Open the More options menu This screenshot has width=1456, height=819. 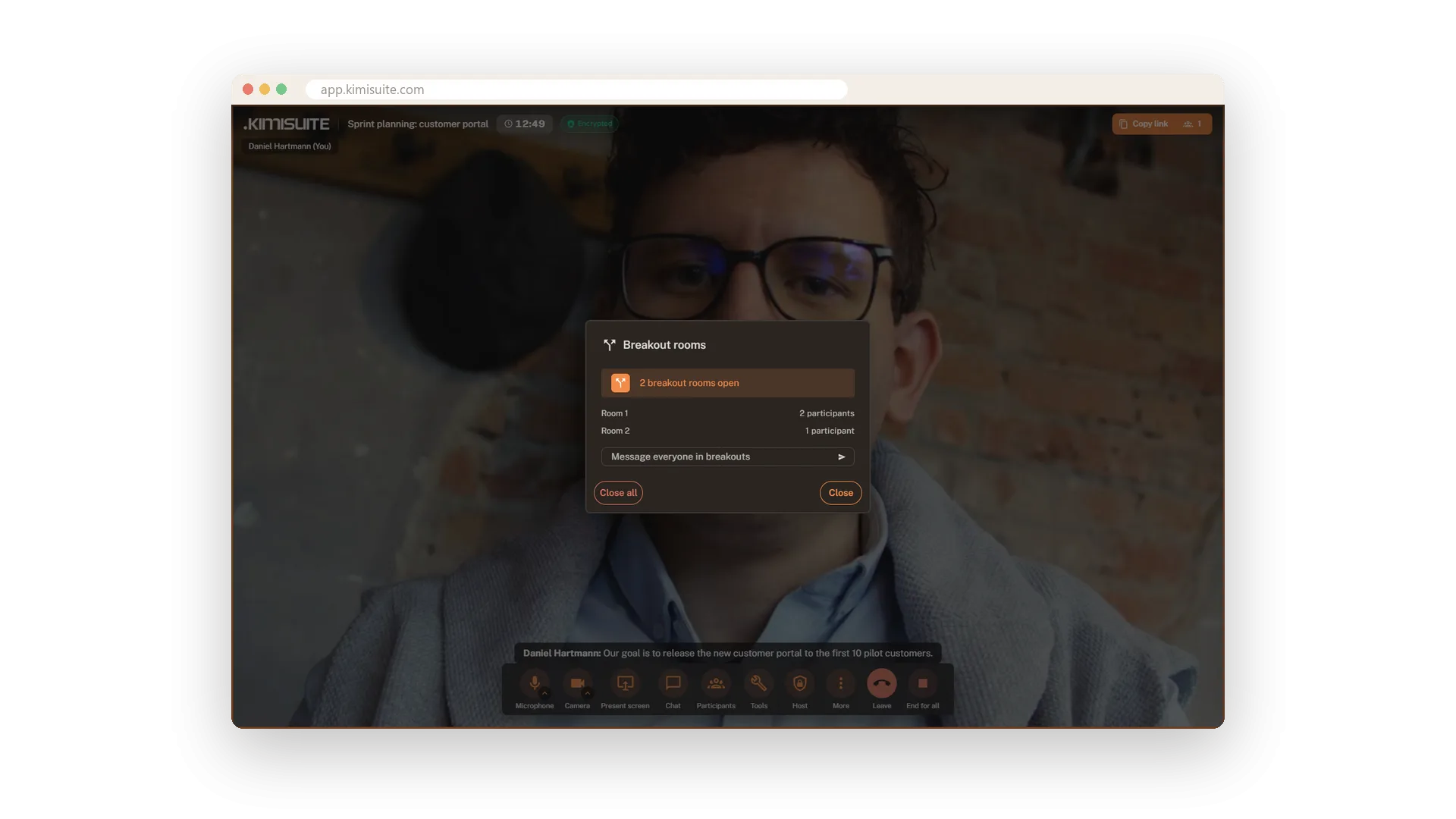(x=840, y=683)
